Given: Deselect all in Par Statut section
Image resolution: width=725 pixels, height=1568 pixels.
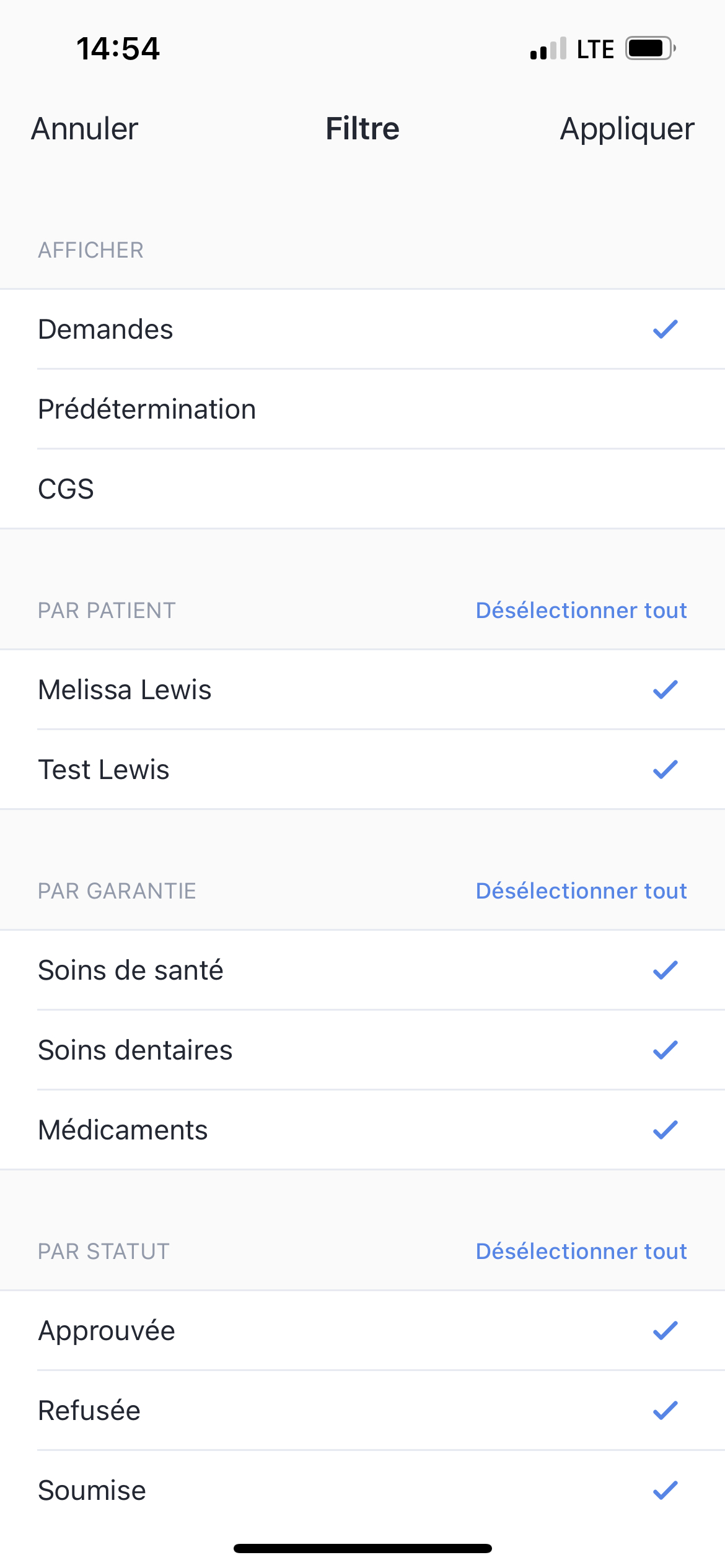Looking at the screenshot, I should (581, 1252).
